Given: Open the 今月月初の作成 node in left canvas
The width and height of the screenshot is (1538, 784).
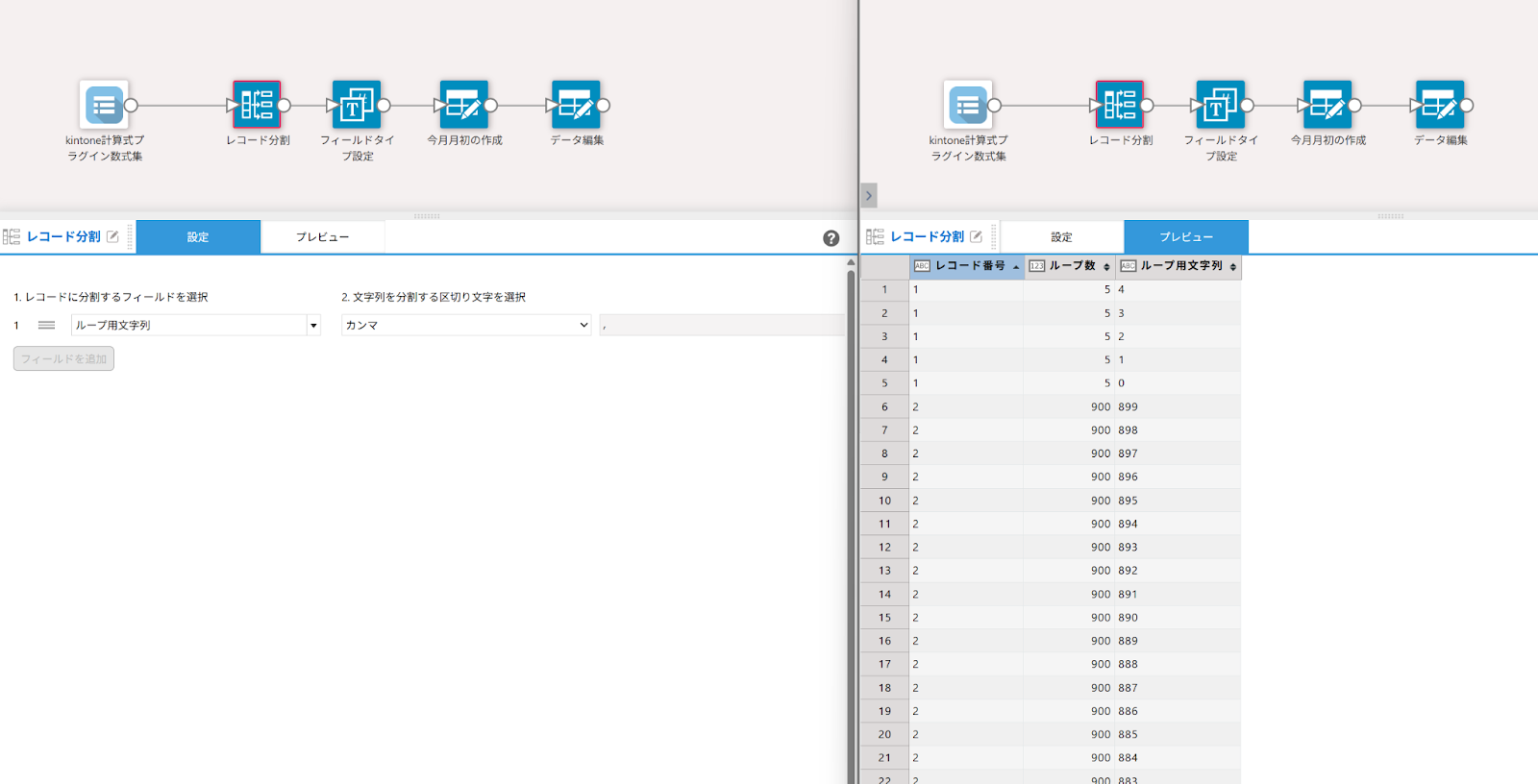Looking at the screenshot, I should [463, 105].
